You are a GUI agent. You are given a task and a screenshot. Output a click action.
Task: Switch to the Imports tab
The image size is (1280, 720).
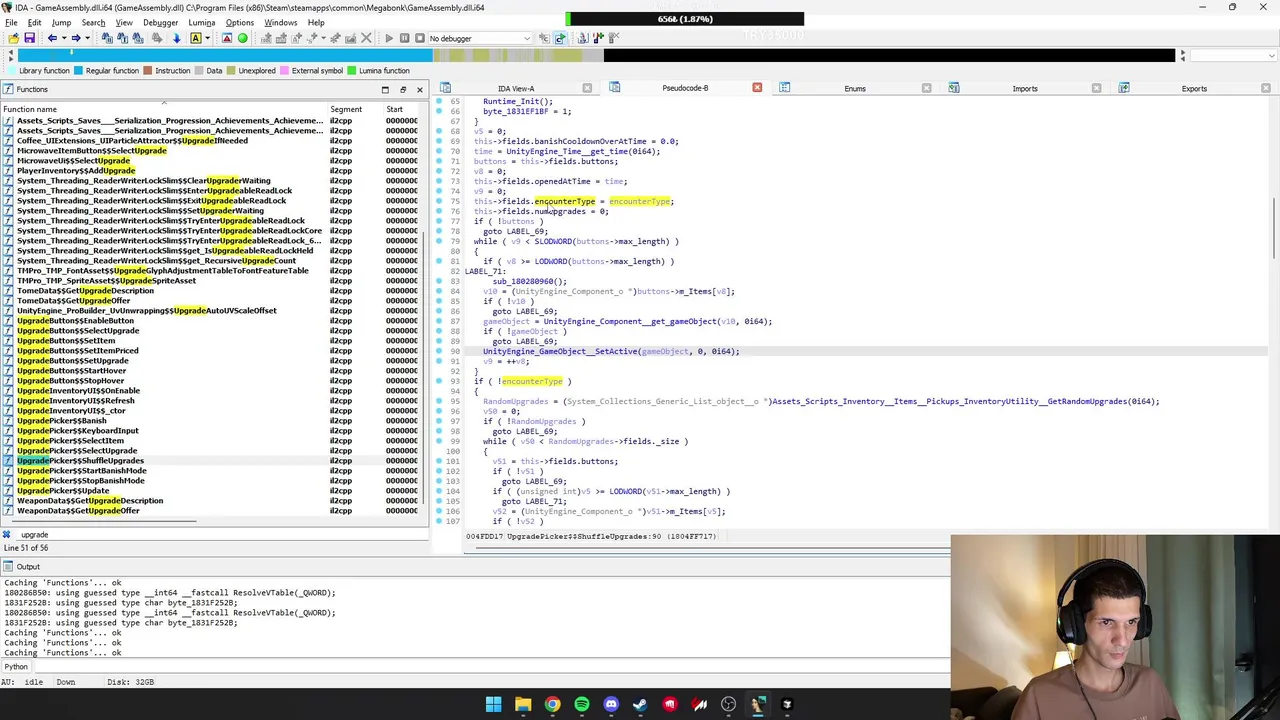click(1025, 89)
